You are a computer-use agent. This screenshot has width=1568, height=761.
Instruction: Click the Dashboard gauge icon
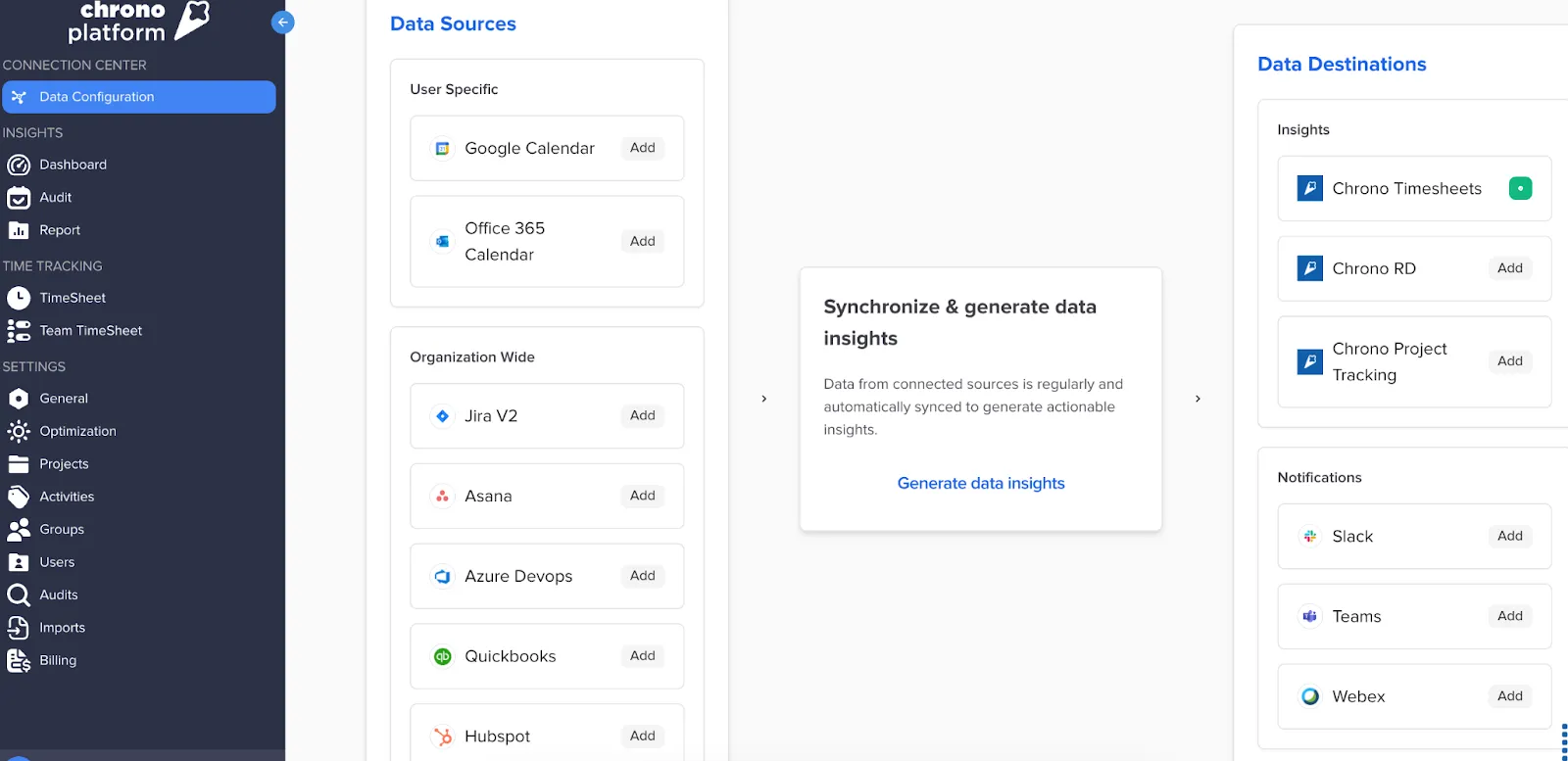coord(19,165)
